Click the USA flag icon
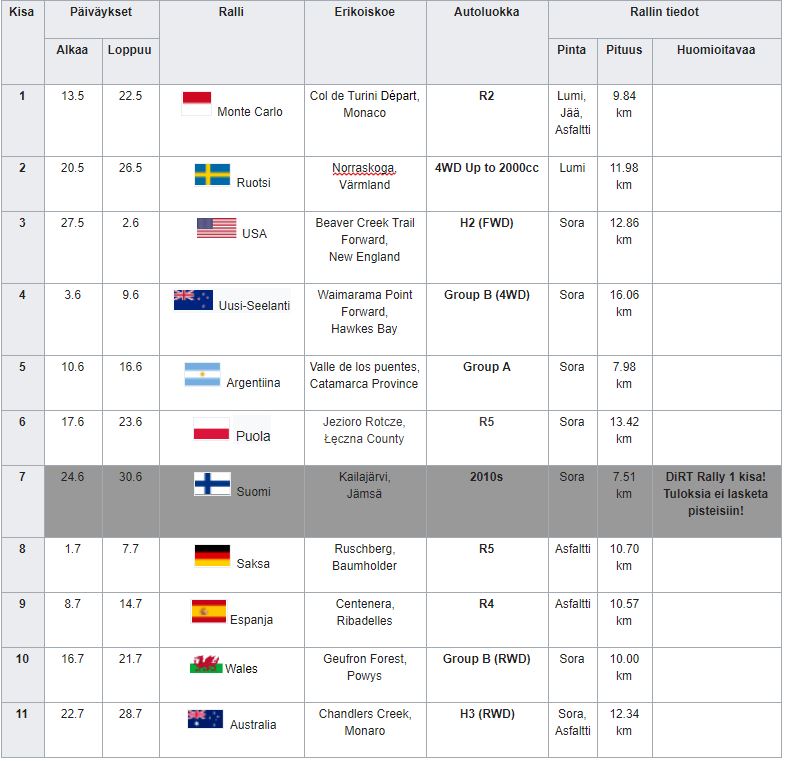The height and width of the screenshot is (761, 785). click(x=216, y=228)
